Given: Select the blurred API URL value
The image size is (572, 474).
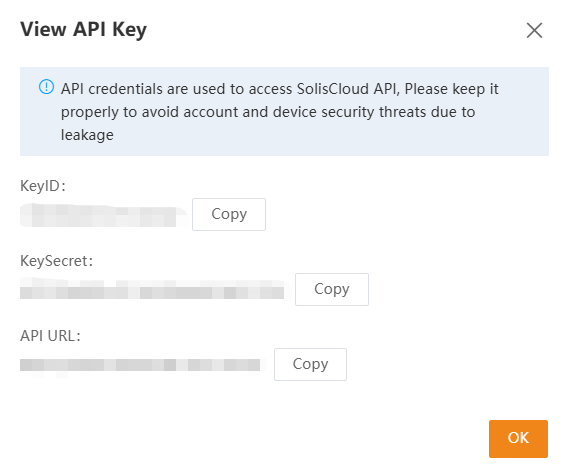Looking at the screenshot, I should pyautogui.click(x=142, y=365).
